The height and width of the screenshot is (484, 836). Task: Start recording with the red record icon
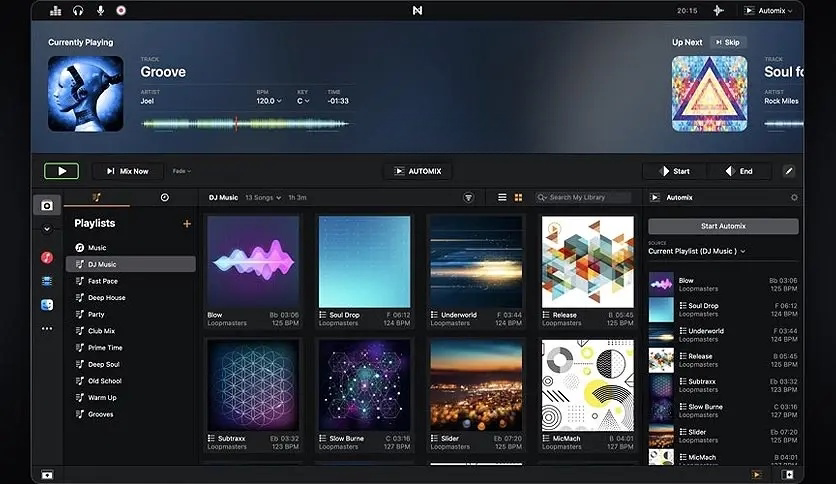click(x=121, y=10)
